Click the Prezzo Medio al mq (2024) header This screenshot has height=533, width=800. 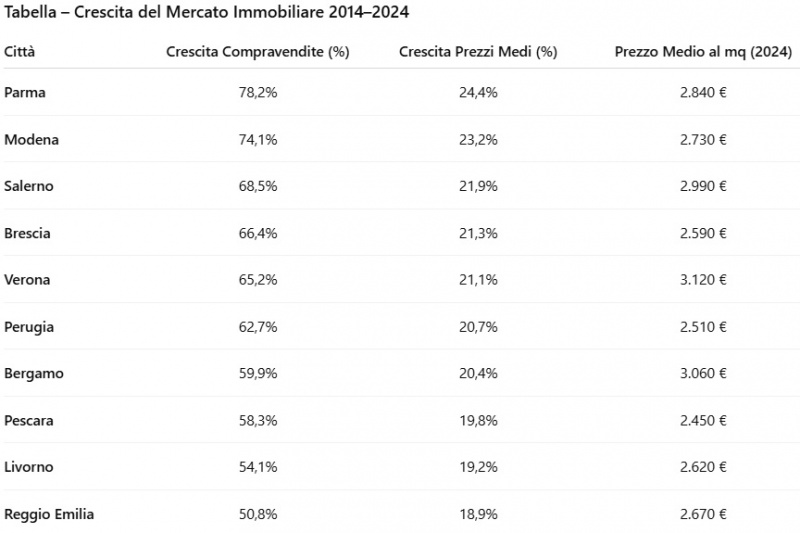tap(700, 51)
